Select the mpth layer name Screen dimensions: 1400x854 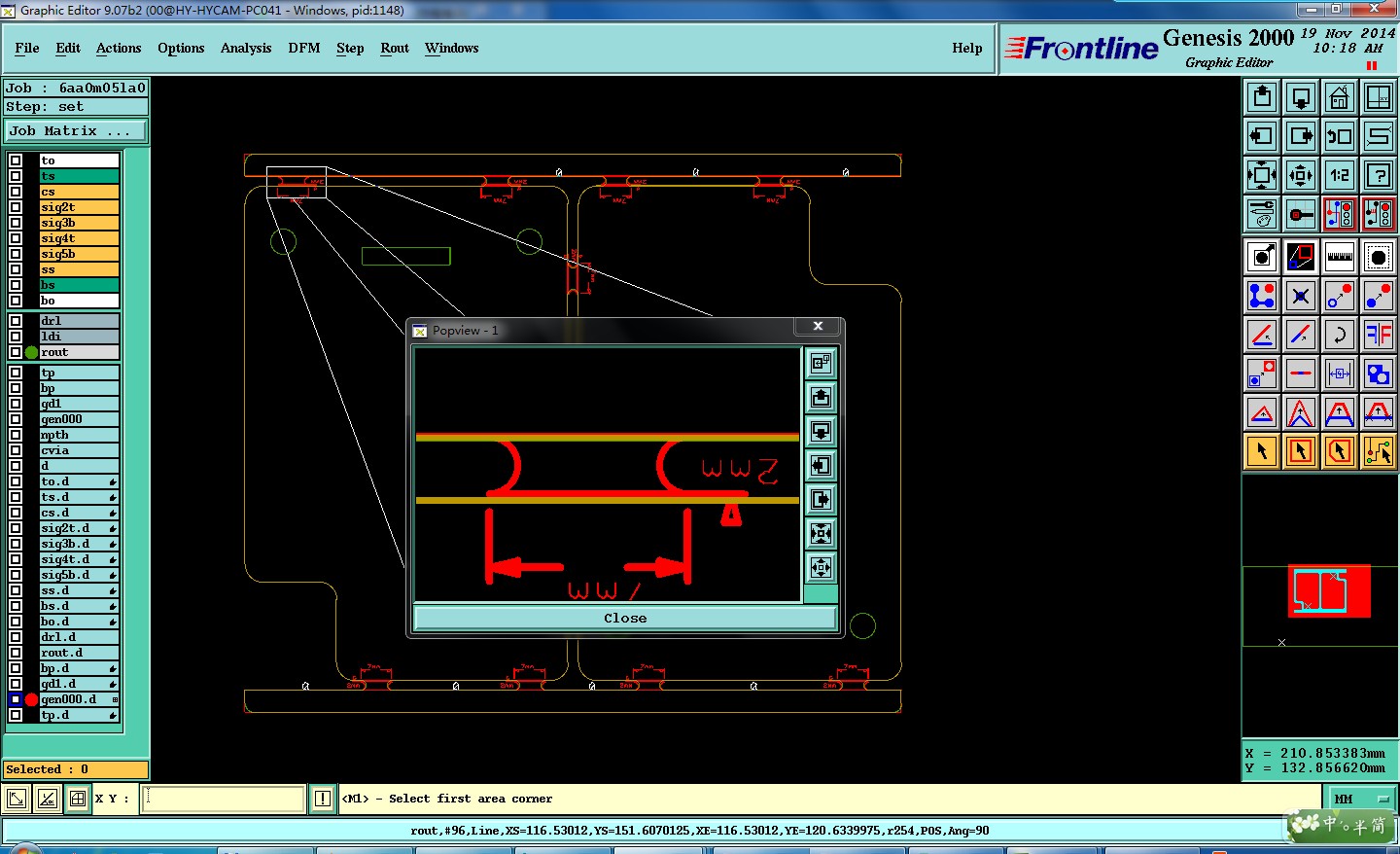[x=80, y=435]
